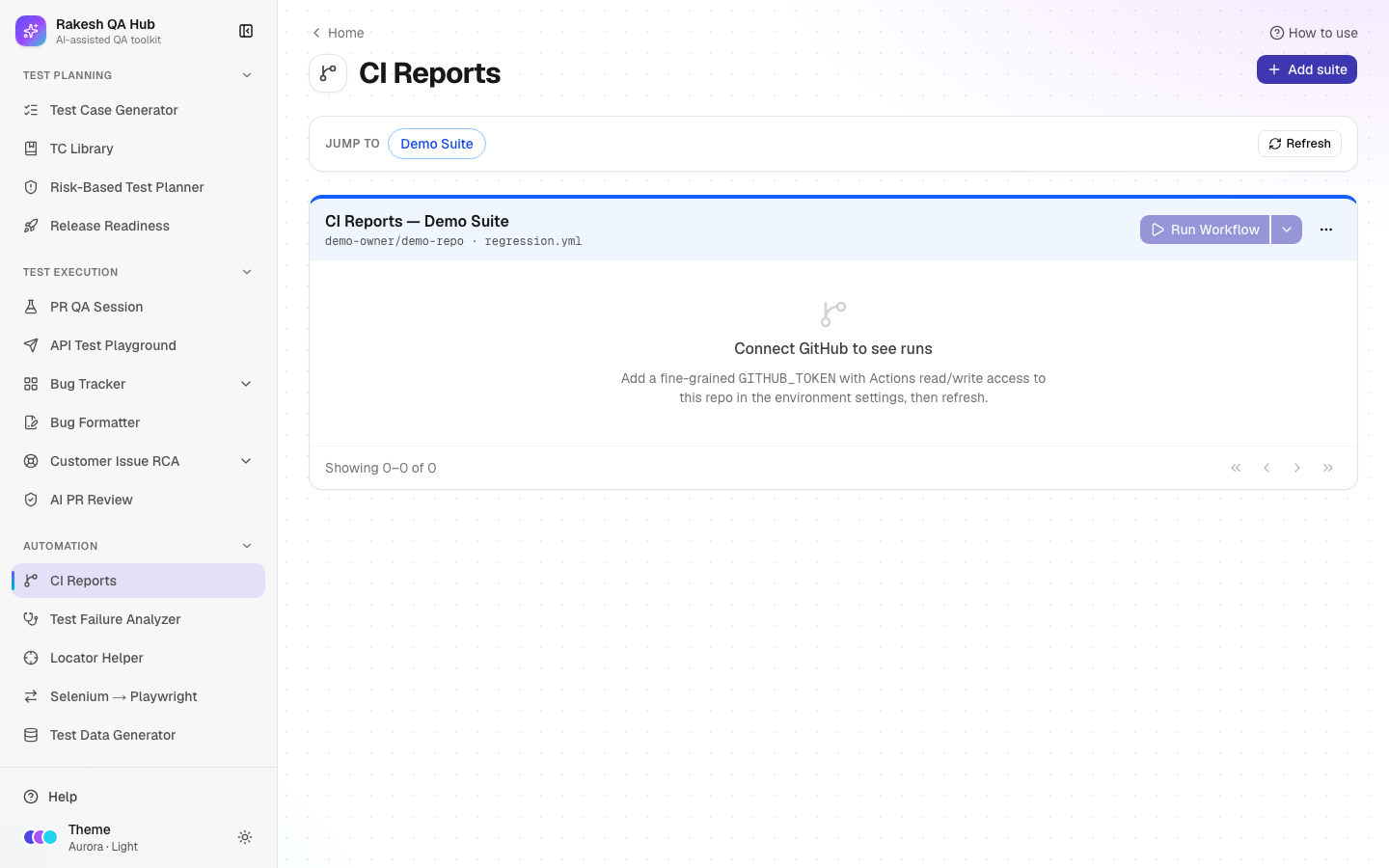Viewport: 1389px width, 868px height.
Task: Click the Aurora theme color swatches
Action: 41,837
